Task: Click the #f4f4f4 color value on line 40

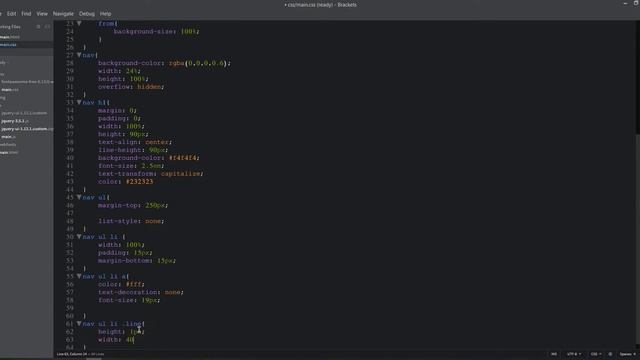Action: (x=182, y=158)
